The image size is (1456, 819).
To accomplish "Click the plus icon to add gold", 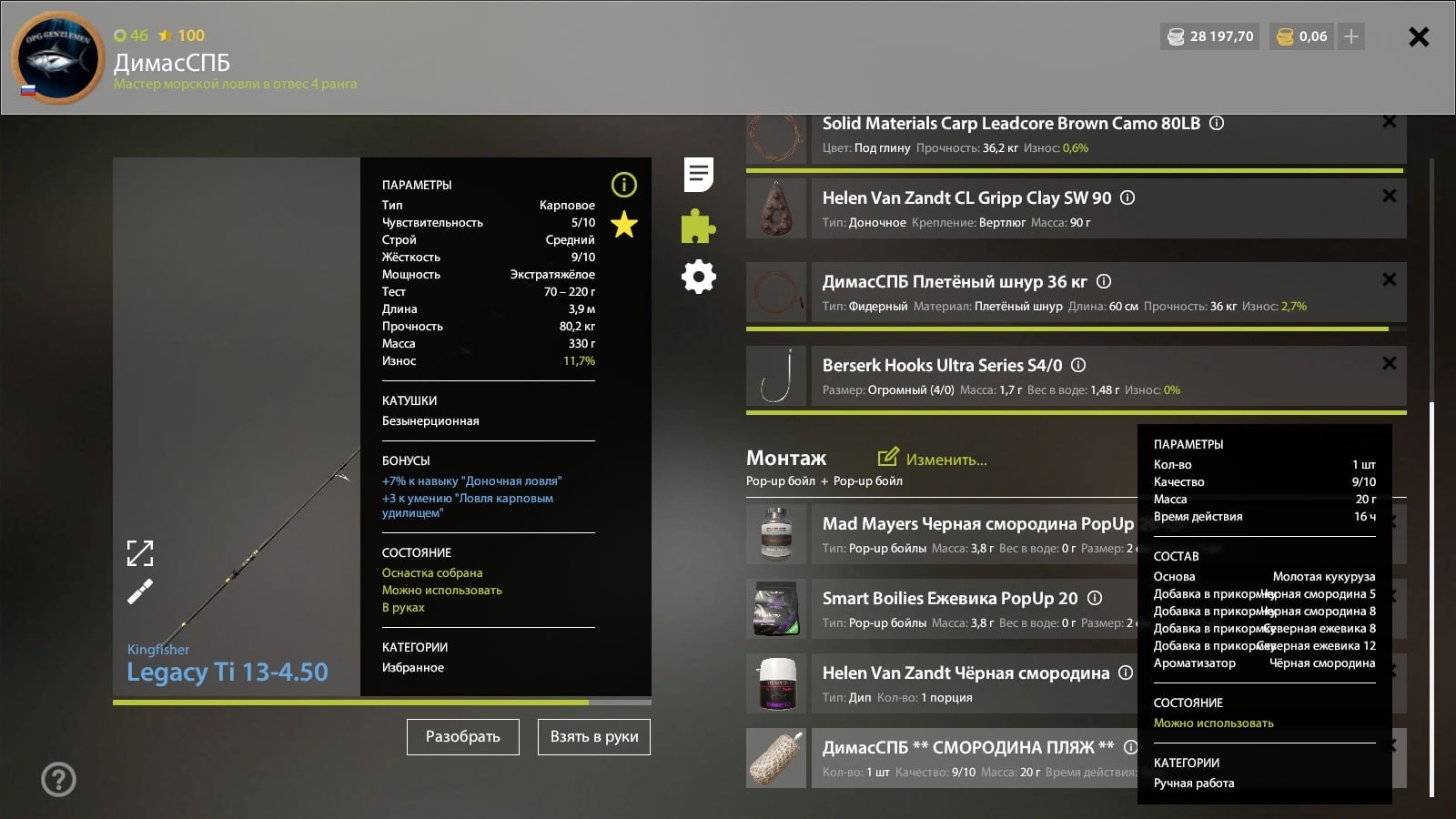I will tap(1351, 36).
